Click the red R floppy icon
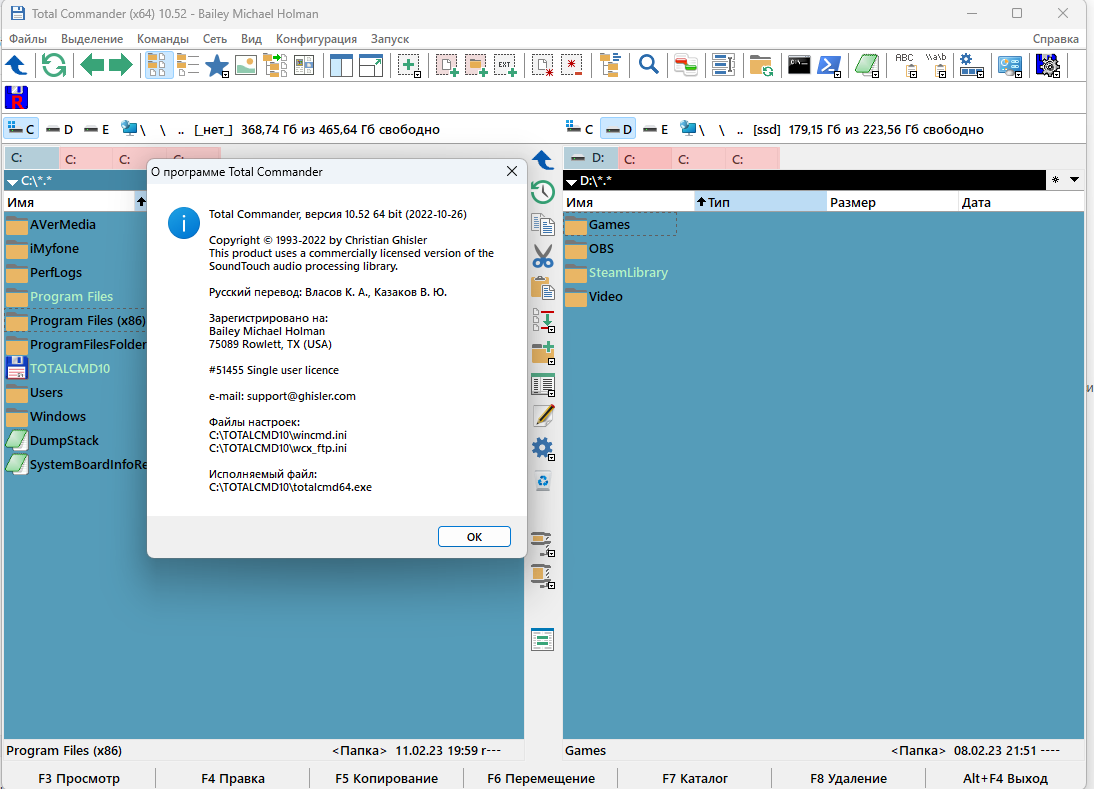1094x789 pixels. (16, 98)
